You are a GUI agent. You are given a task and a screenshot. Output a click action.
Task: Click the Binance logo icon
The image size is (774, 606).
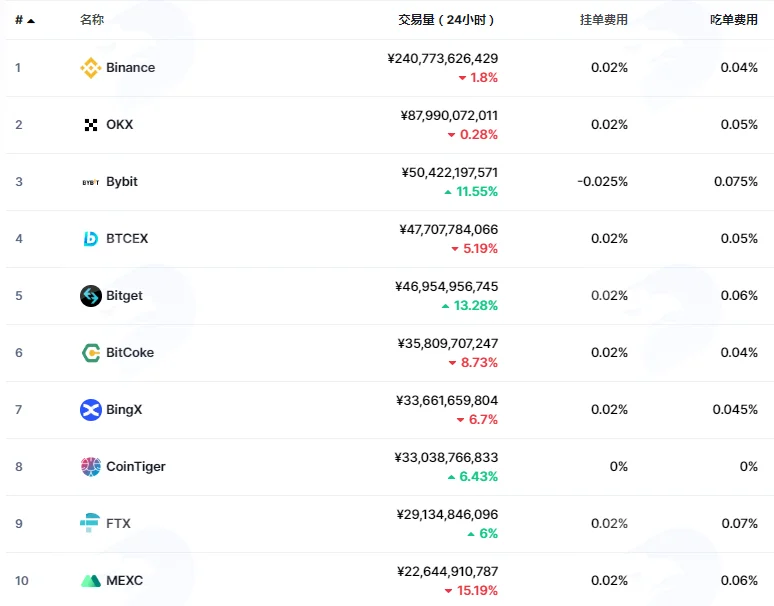[91, 68]
